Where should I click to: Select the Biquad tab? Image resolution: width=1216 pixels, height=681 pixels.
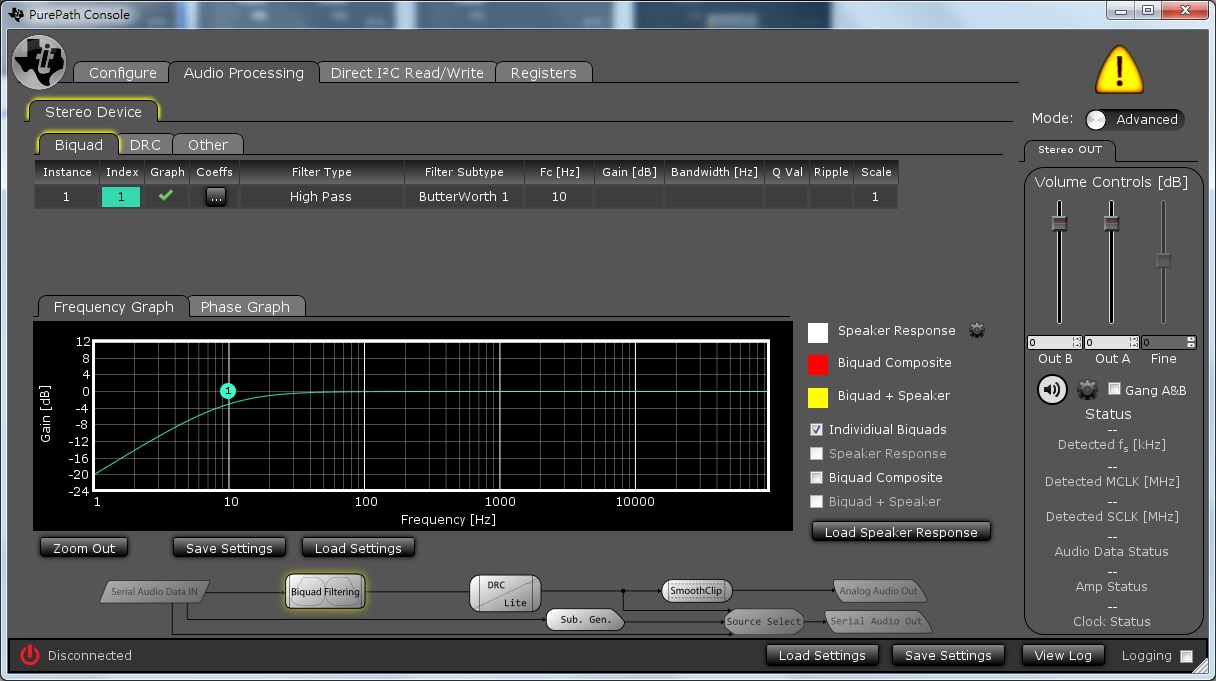(x=78, y=145)
